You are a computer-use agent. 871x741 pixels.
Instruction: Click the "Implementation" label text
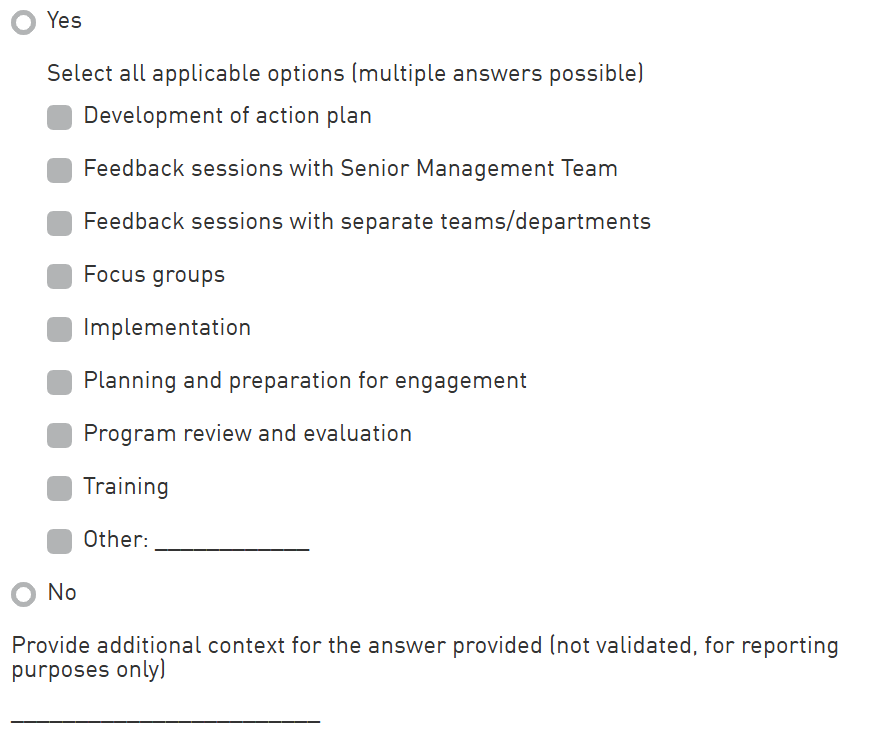click(167, 328)
